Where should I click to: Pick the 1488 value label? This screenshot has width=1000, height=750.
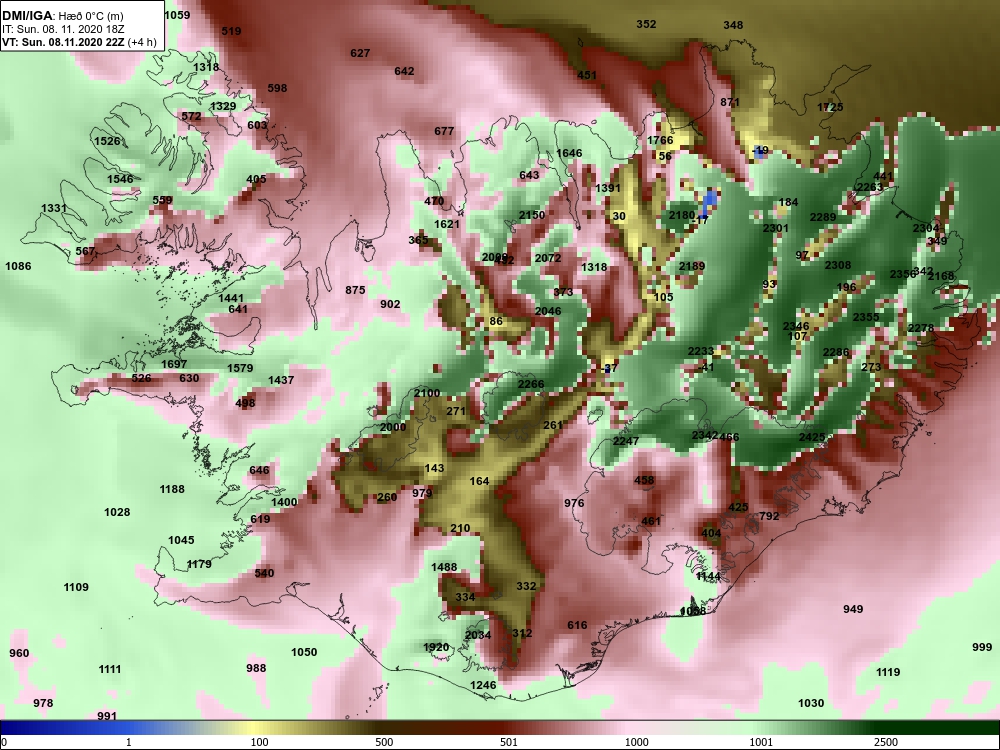[445, 567]
